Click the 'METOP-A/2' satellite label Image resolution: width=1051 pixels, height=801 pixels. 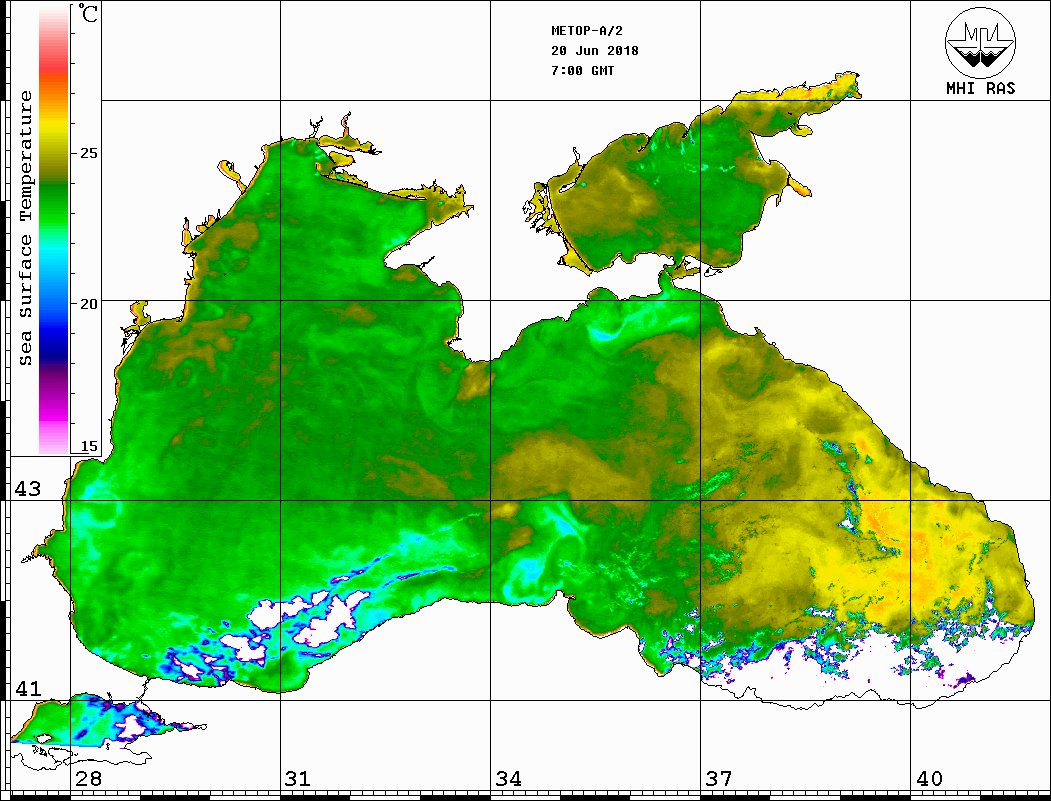(587, 31)
